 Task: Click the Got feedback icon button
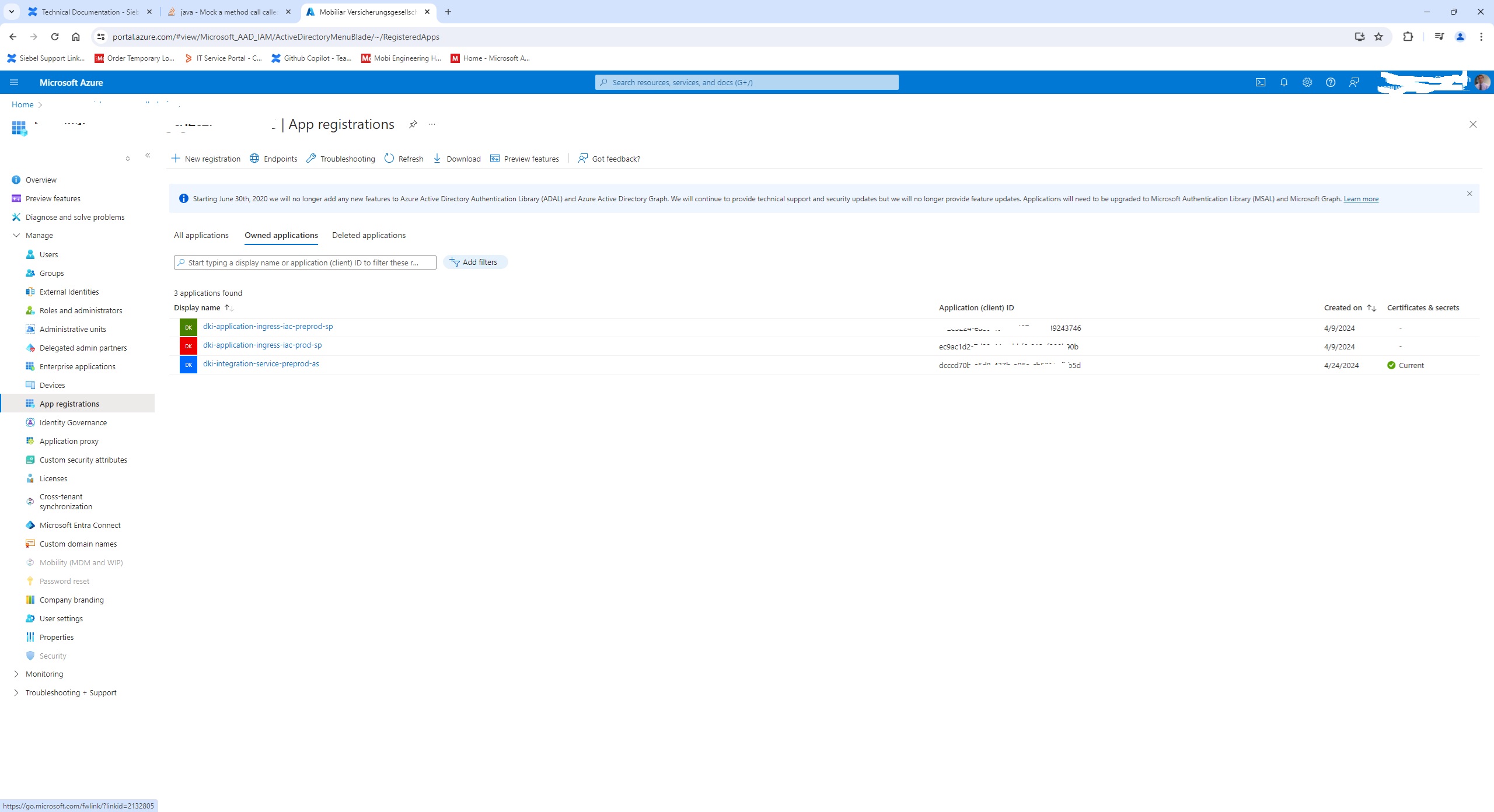click(x=583, y=158)
